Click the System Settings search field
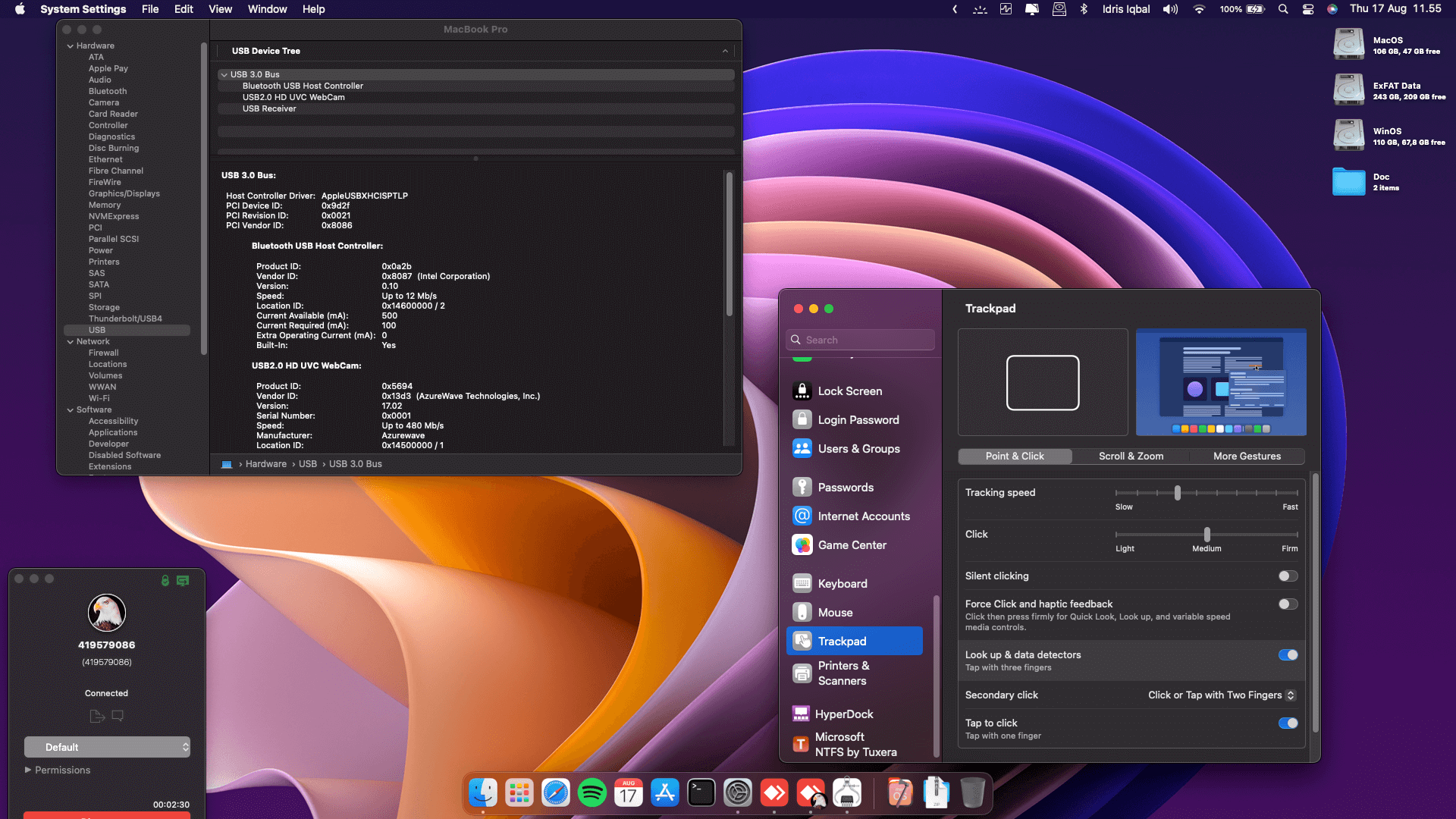1456x819 pixels. pos(861,340)
